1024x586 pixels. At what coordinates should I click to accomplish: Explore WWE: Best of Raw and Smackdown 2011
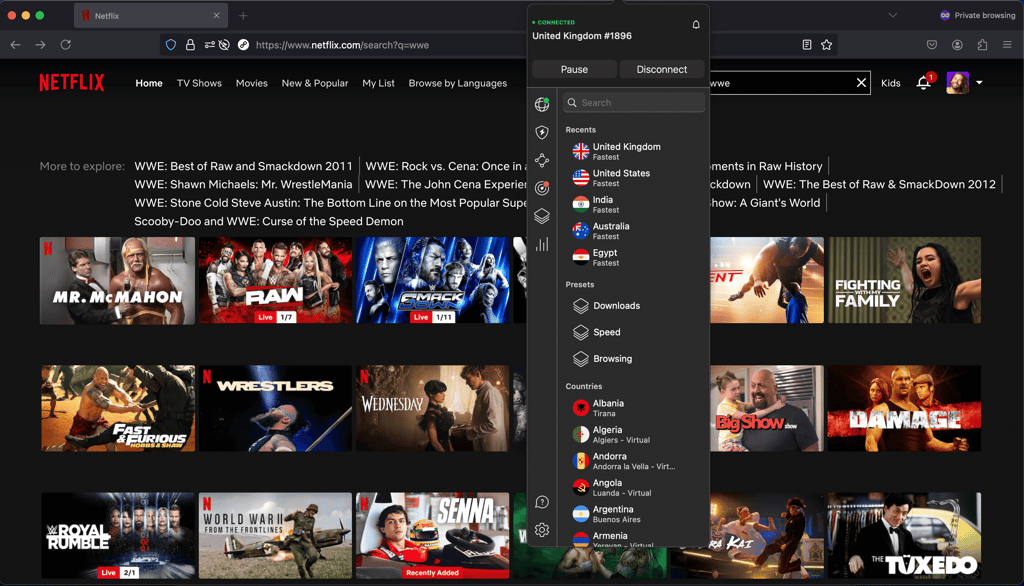tap(243, 166)
